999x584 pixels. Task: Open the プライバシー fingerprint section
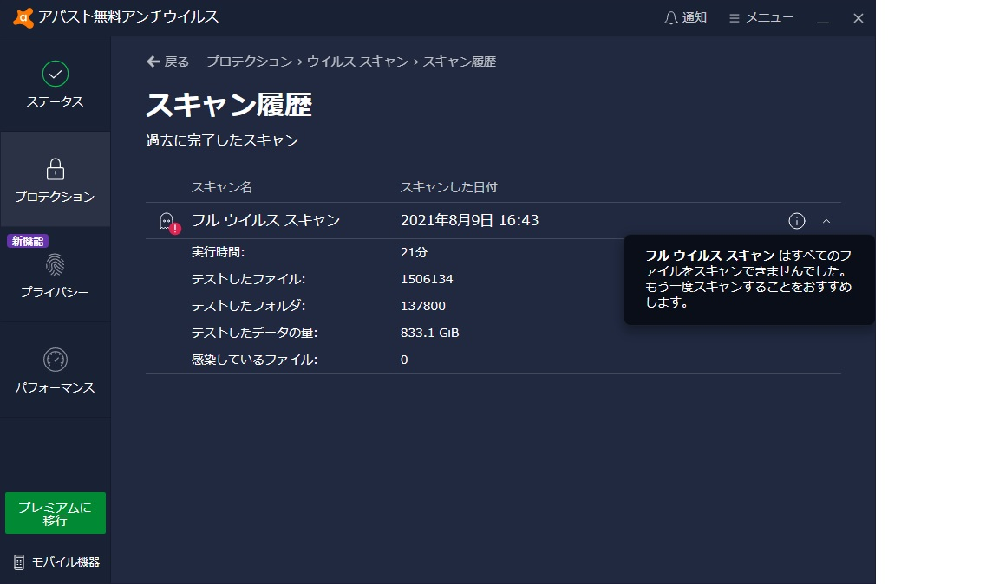pos(55,275)
